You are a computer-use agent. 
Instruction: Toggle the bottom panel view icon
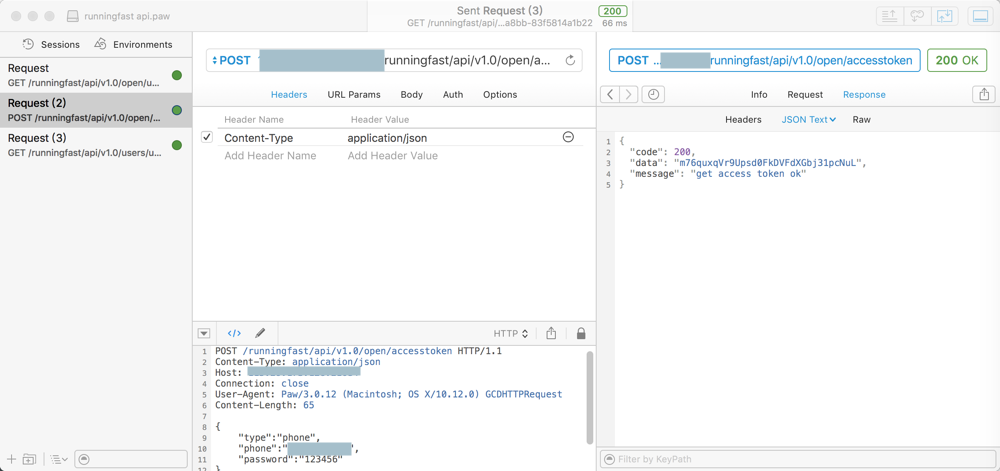click(981, 17)
